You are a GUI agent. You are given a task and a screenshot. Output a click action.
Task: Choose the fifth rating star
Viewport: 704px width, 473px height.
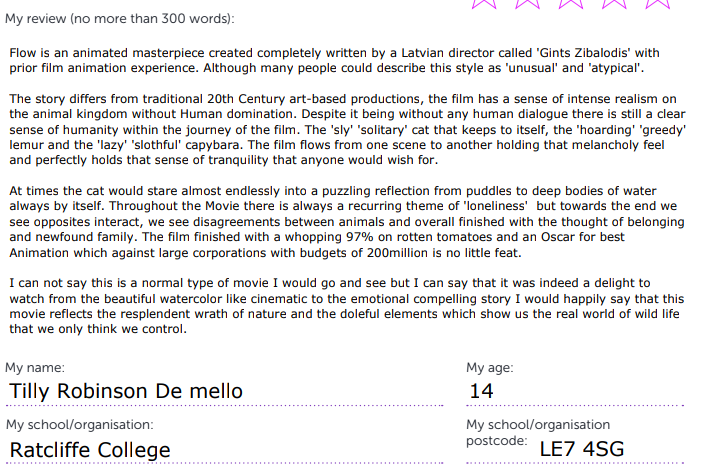657,3
